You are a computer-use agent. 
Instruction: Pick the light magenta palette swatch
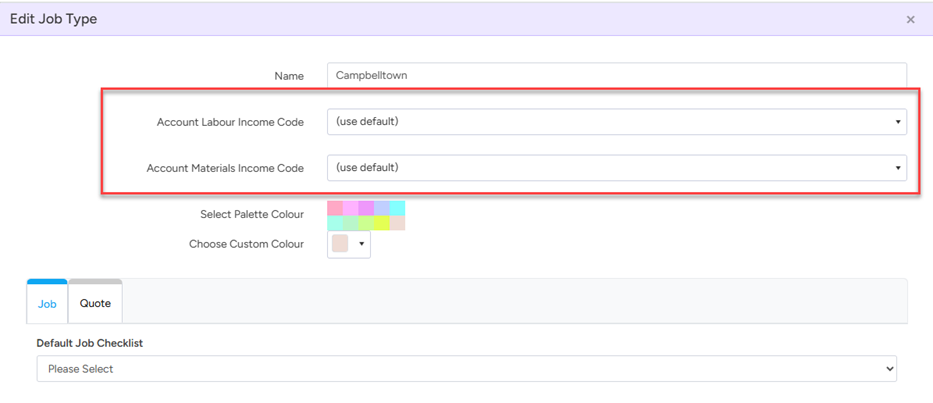[x=351, y=208]
